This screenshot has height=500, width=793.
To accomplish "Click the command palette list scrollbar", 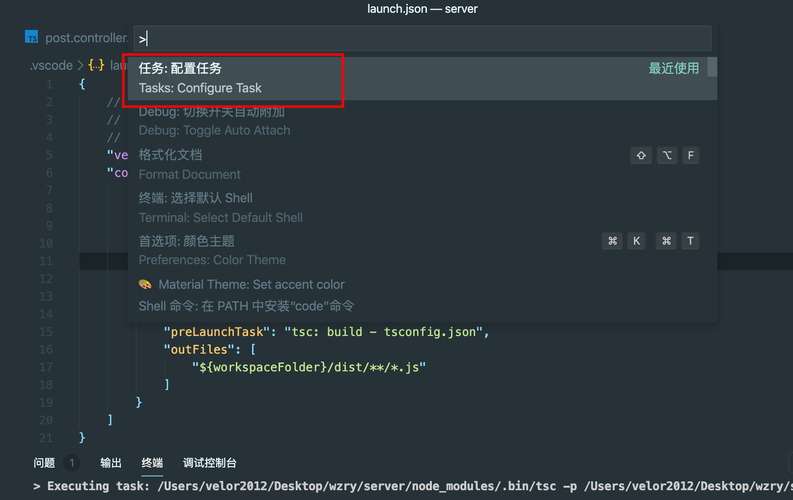I will click(x=712, y=67).
